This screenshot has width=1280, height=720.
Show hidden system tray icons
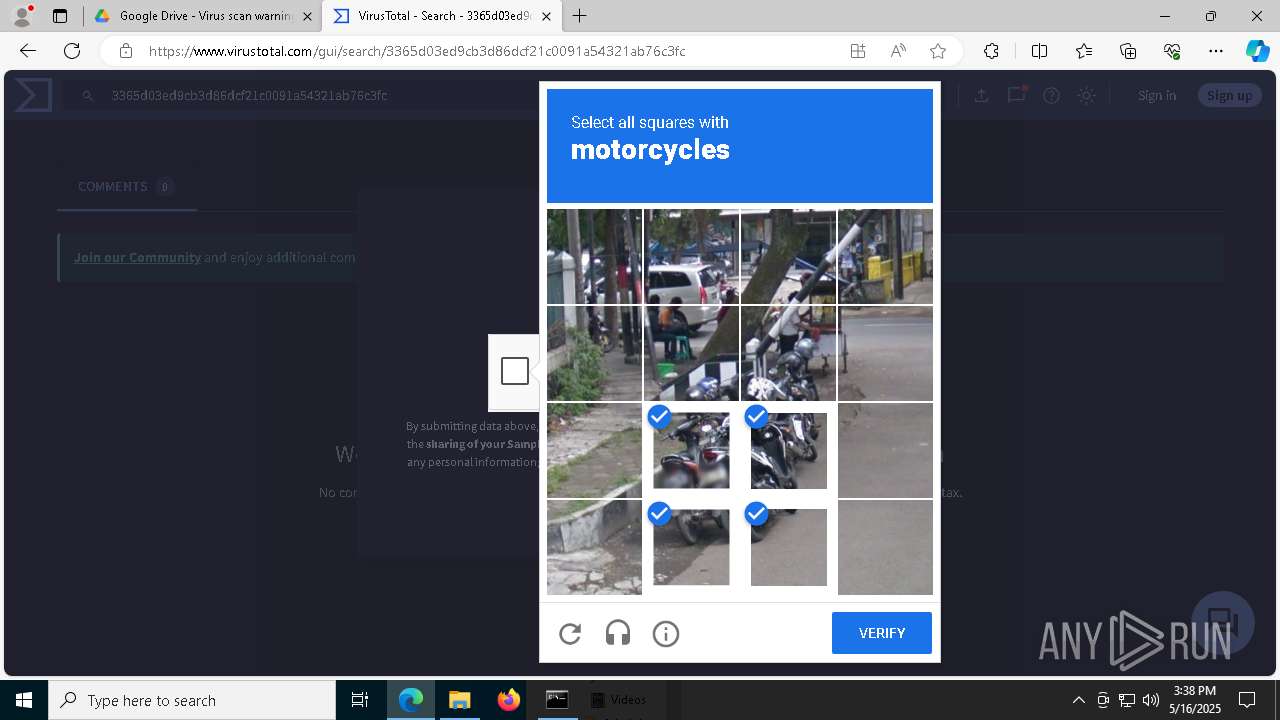click(1078, 700)
